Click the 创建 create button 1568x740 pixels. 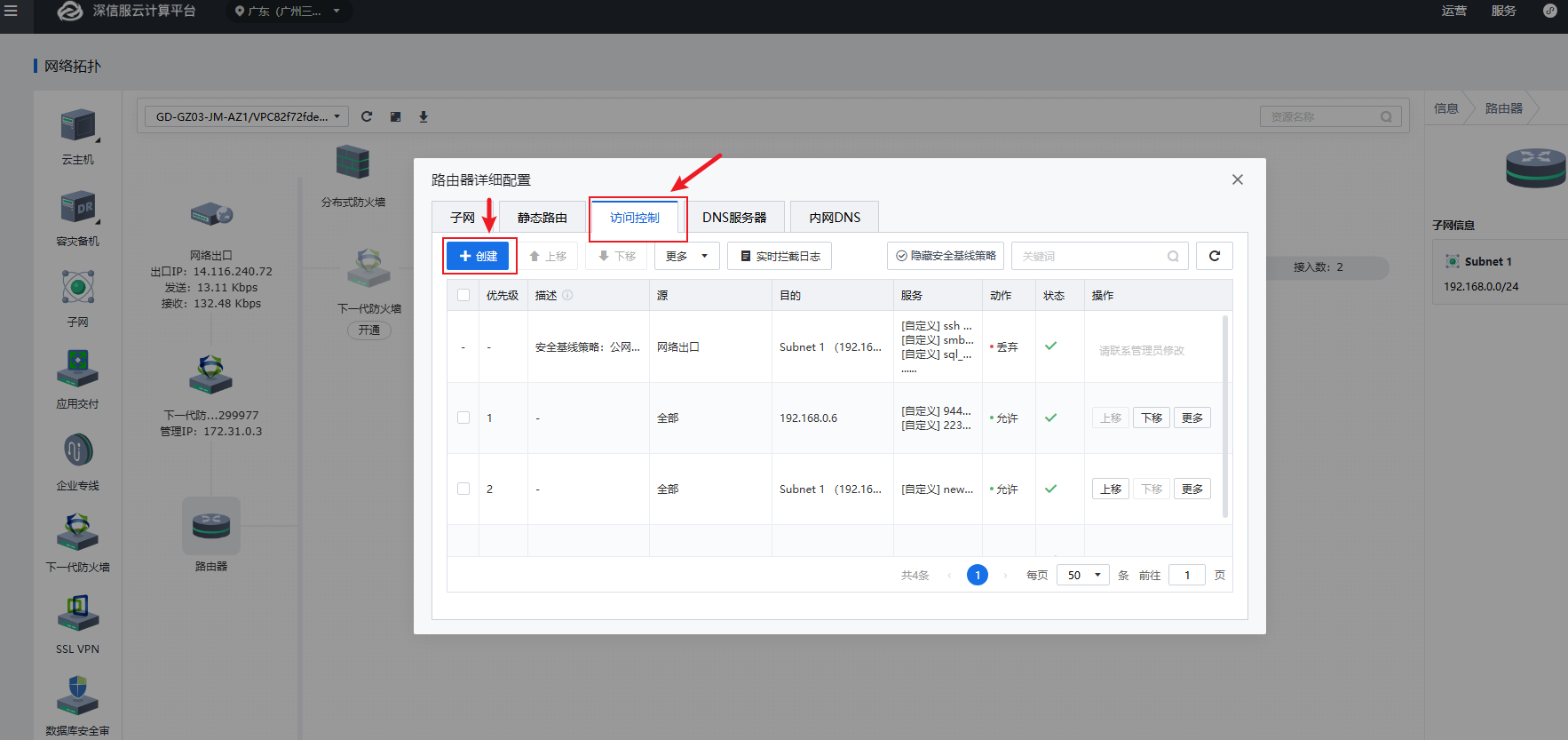click(x=478, y=256)
